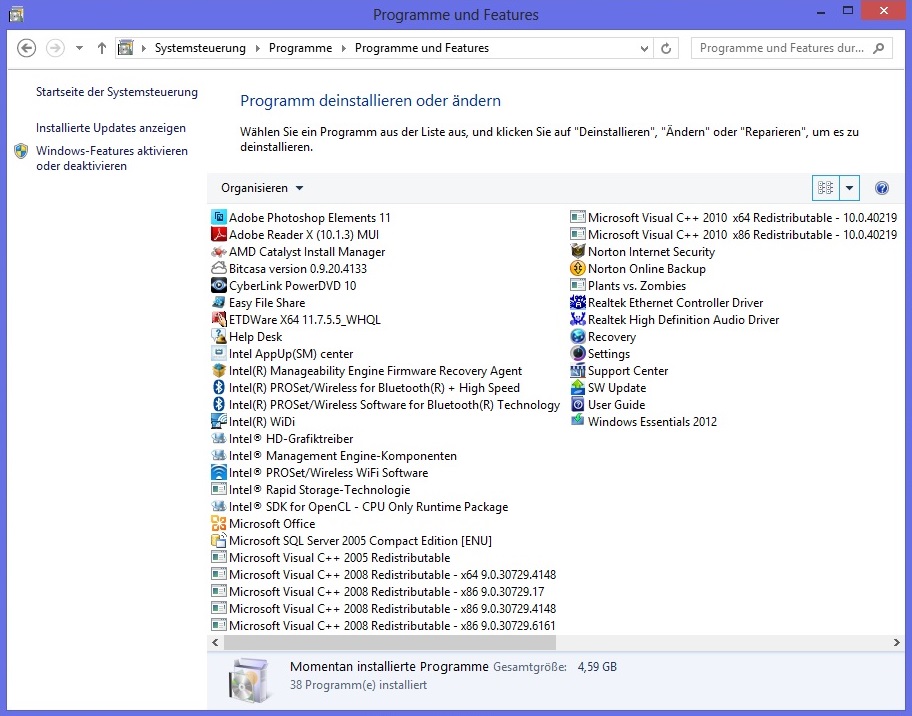Click the Microsoft Office icon
Image resolution: width=912 pixels, height=716 pixels.
coord(219,523)
